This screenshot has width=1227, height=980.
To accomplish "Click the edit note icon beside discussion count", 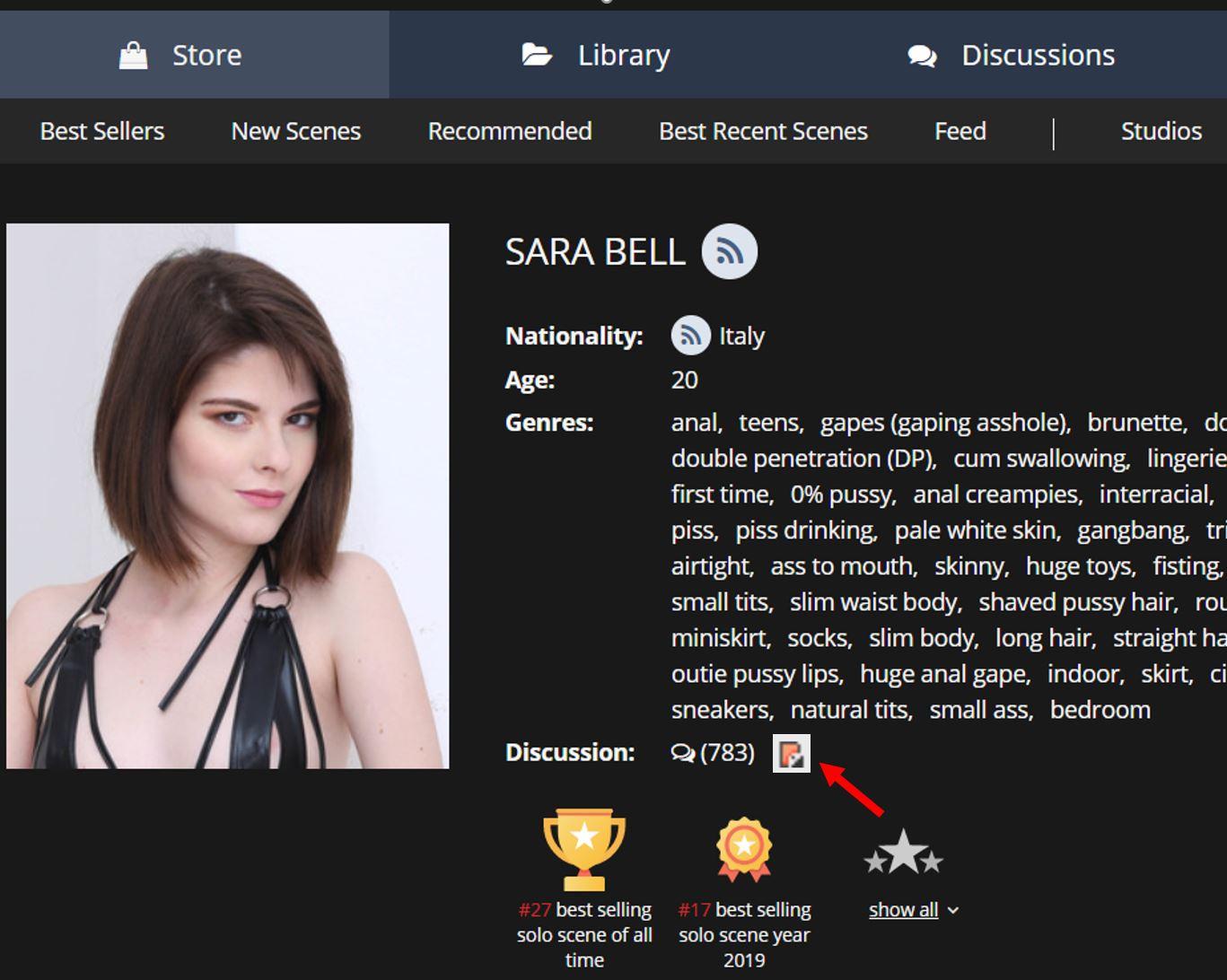I will pyautogui.click(x=791, y=753).
